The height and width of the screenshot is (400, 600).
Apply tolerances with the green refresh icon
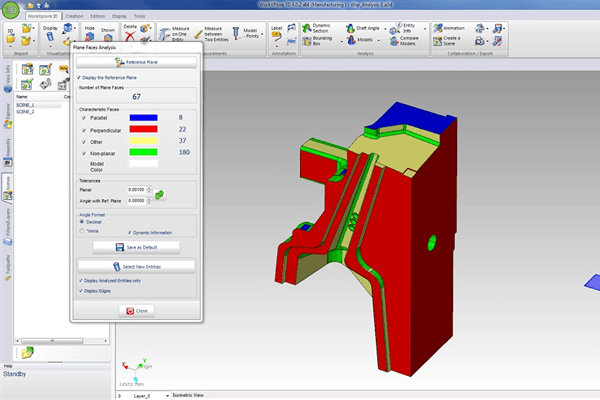click(x=159, y=194)
